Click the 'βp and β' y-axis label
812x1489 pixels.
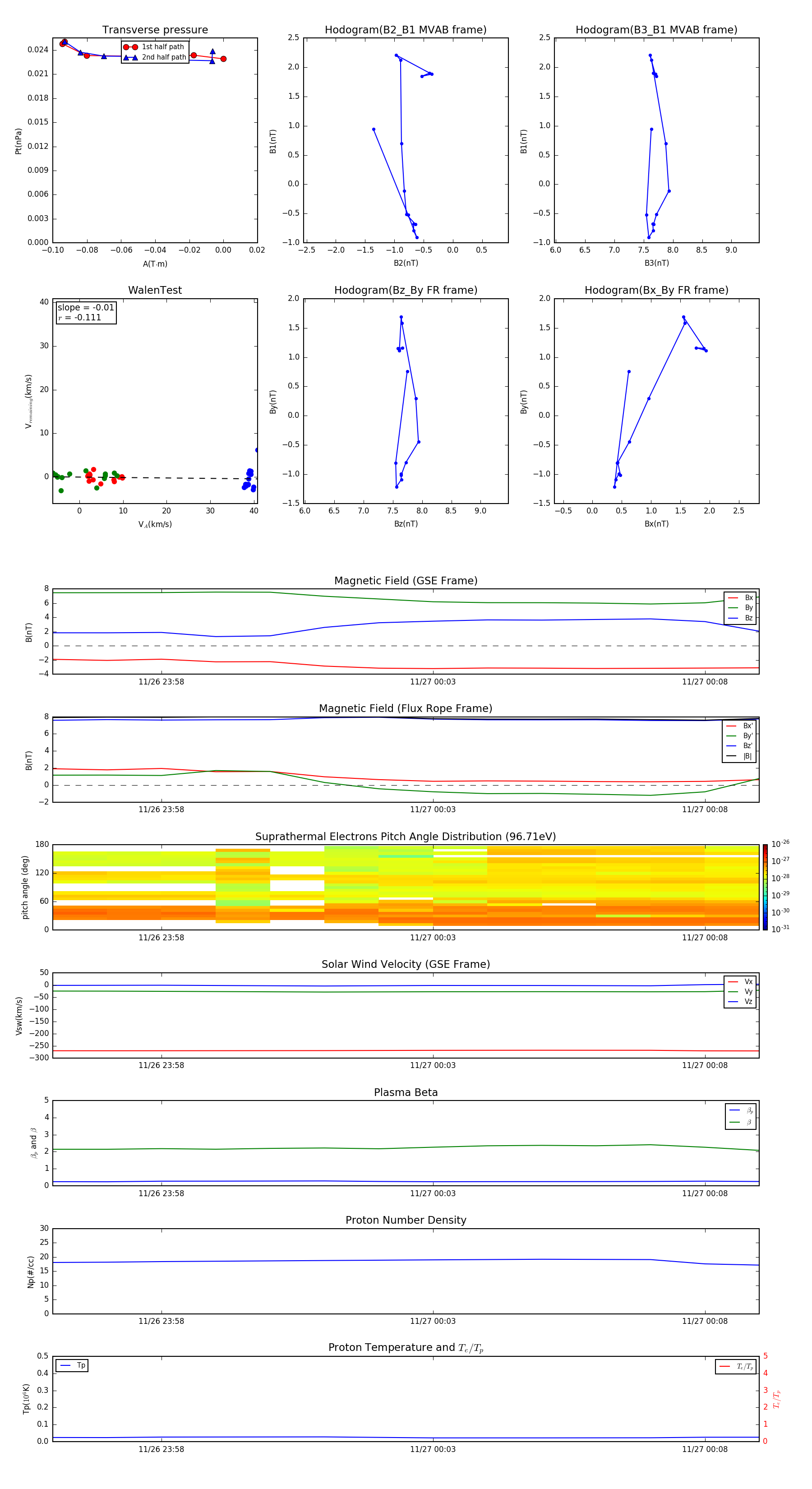point(33,1143)
